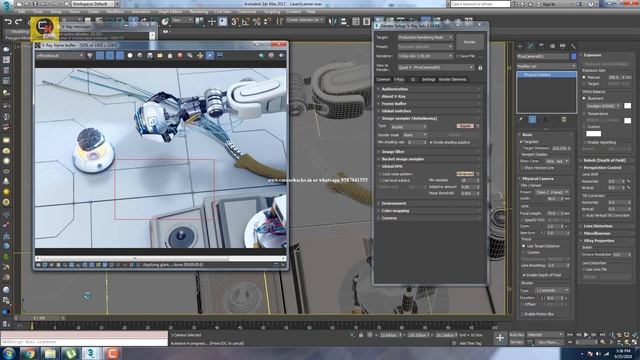
Task: Click the Camtasia recorder taskbar icon
Action: 112,353
